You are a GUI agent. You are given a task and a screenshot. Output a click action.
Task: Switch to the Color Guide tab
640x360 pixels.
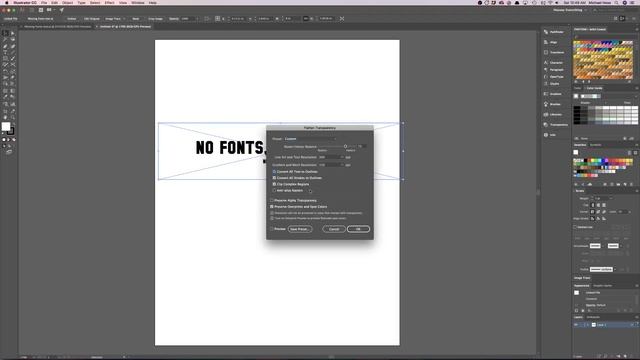pos(594,88)
